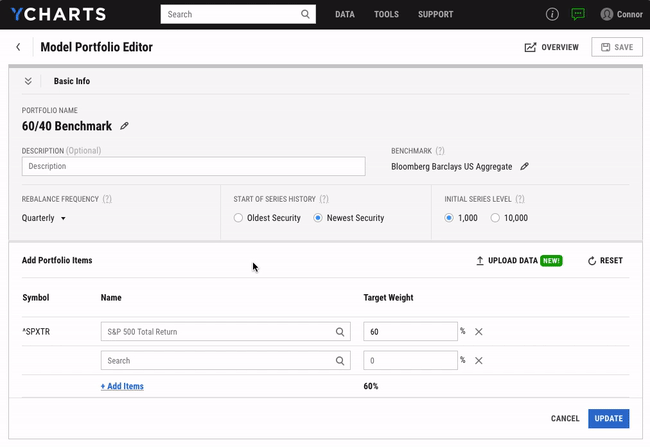Click search icon in S&P 500 row
The image size is (650, 447).
click(340, 332)
